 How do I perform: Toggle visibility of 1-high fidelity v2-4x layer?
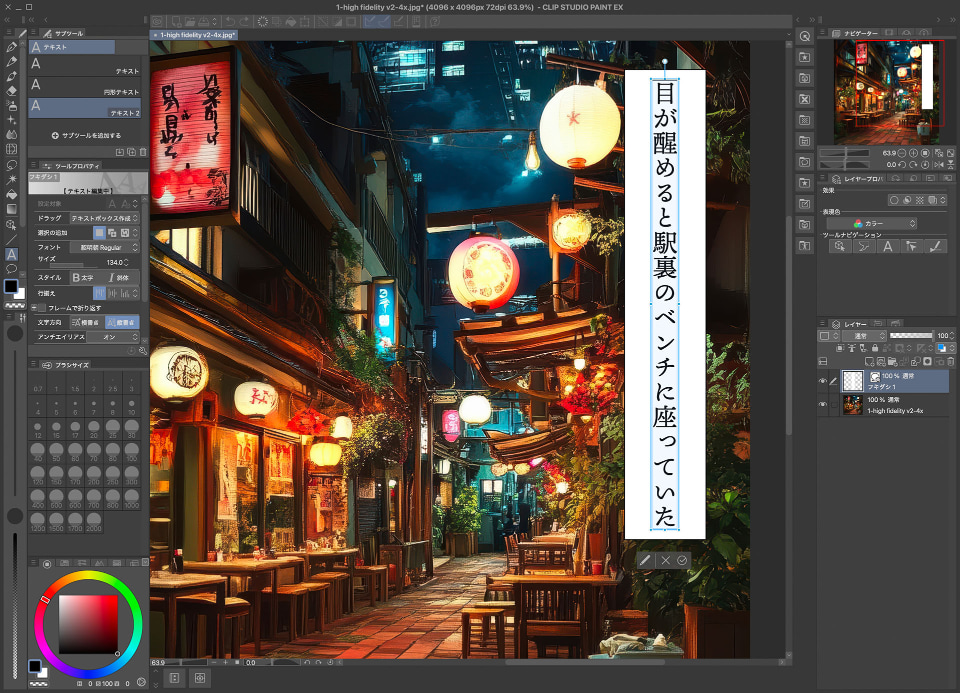pos(823,404)
